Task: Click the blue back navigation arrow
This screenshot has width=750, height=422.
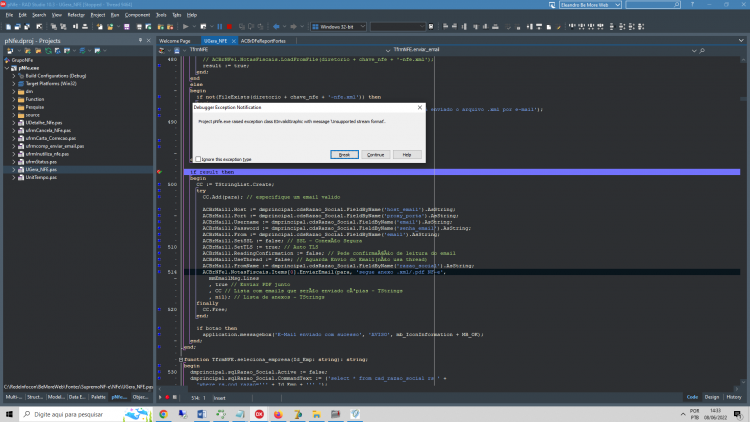Action: point(276,27)
